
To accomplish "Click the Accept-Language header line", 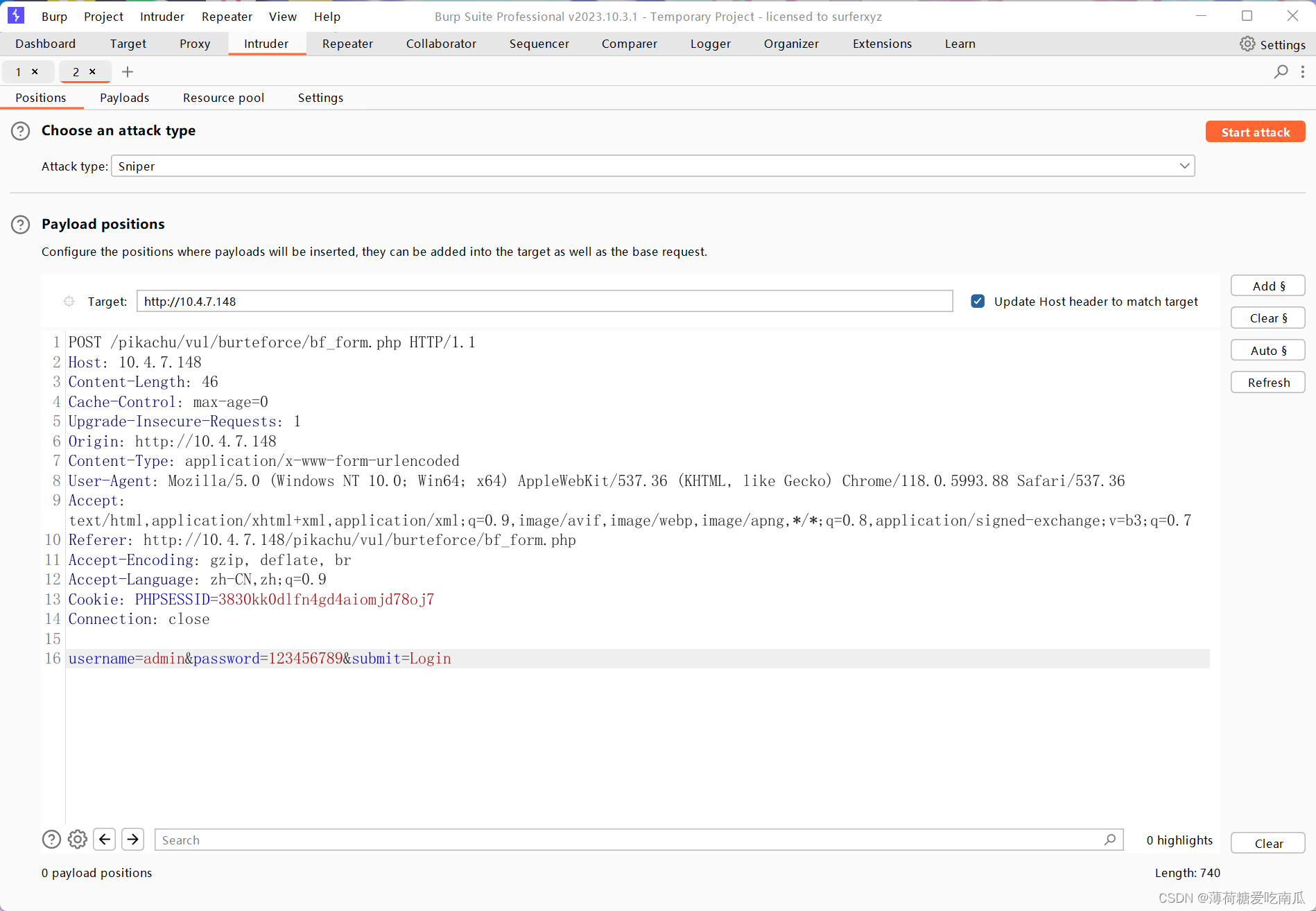I will (197, 580).
